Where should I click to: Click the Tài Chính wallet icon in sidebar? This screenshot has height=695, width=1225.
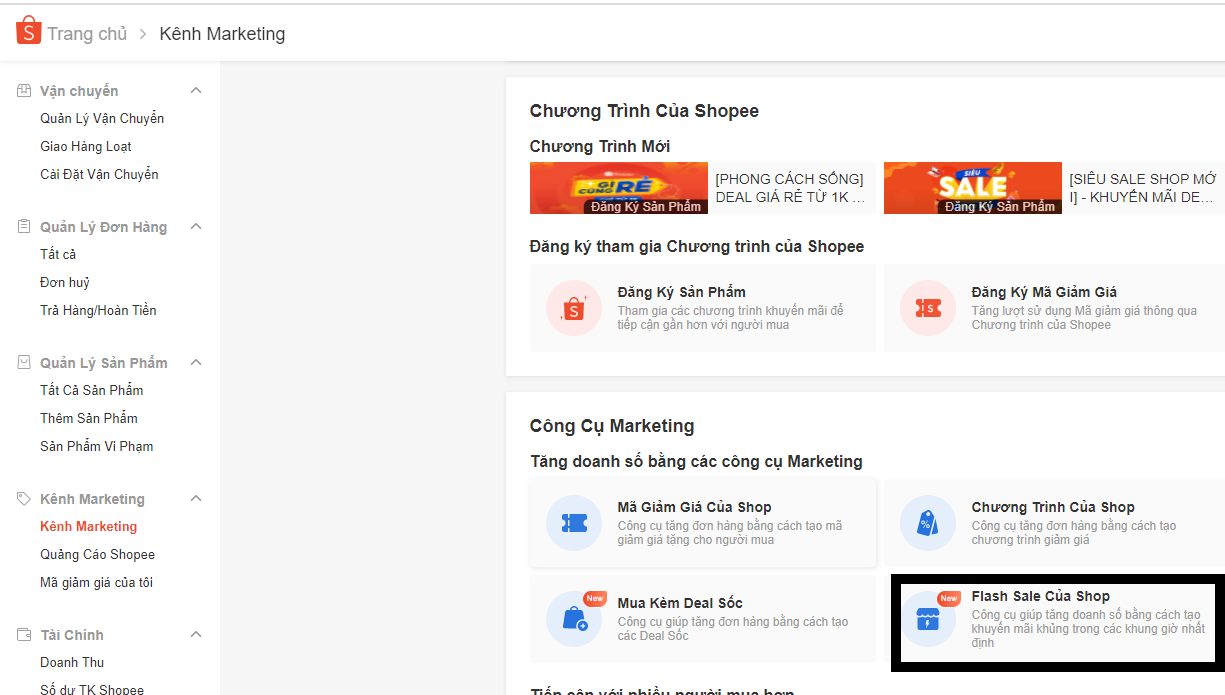tap(24, 635)
